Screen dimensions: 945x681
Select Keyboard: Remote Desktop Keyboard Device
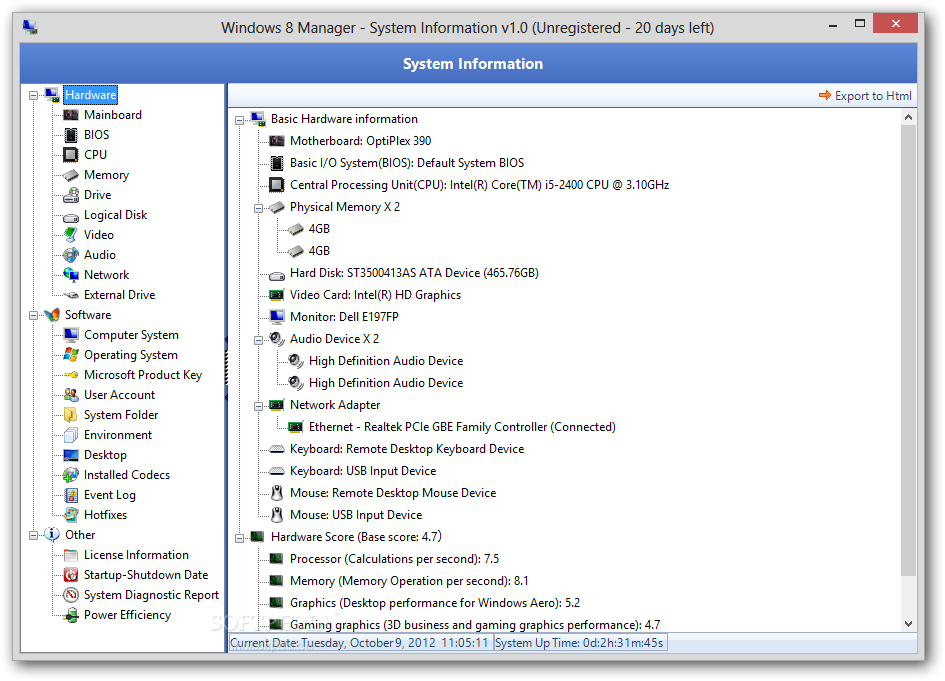point(407,449)
